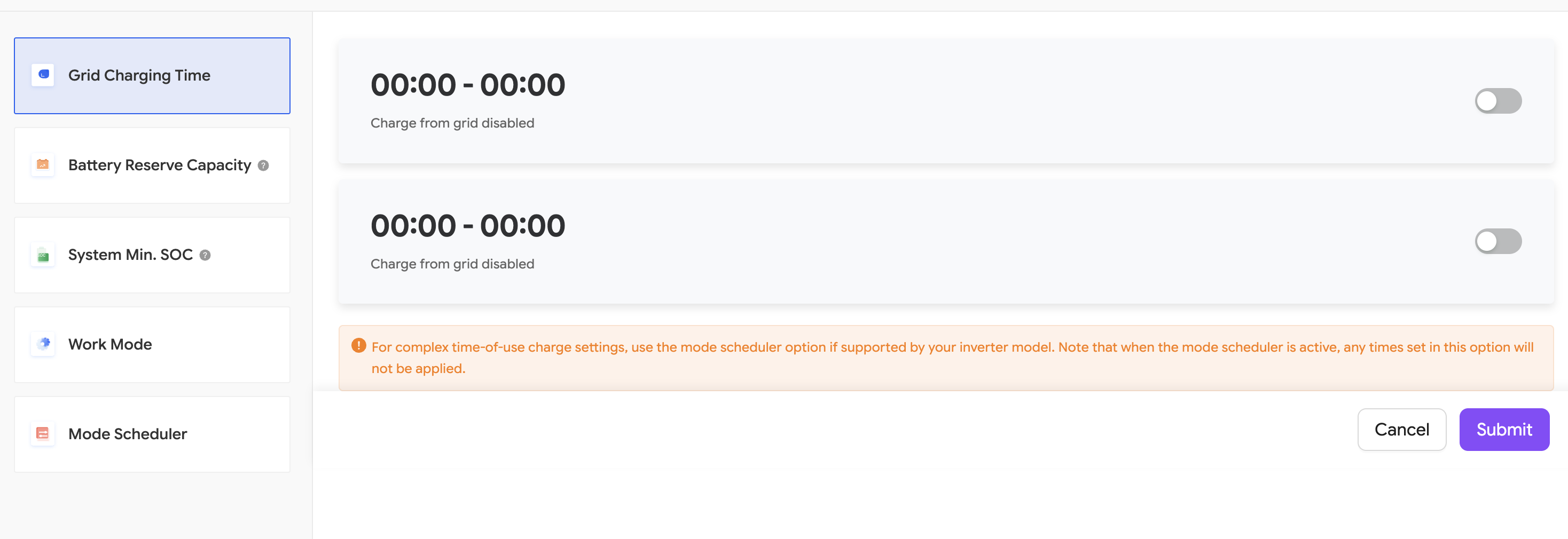Open the Work Mode settings
The width and height of the screenshot is (1568, 539).
[152, 344]
